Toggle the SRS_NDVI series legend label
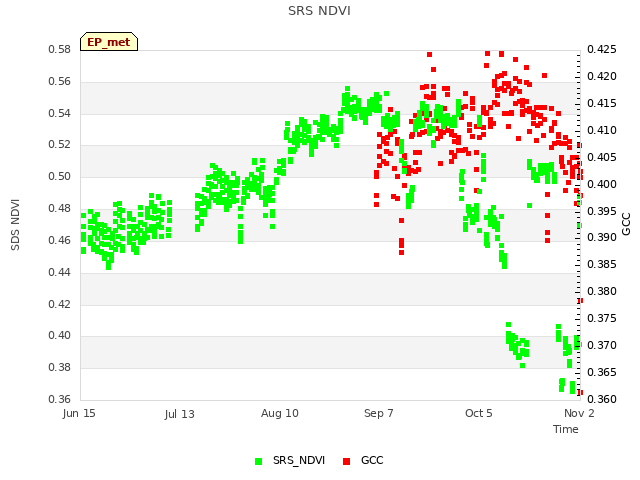This screenshot has width=640, height=480. tap(299, 460)
